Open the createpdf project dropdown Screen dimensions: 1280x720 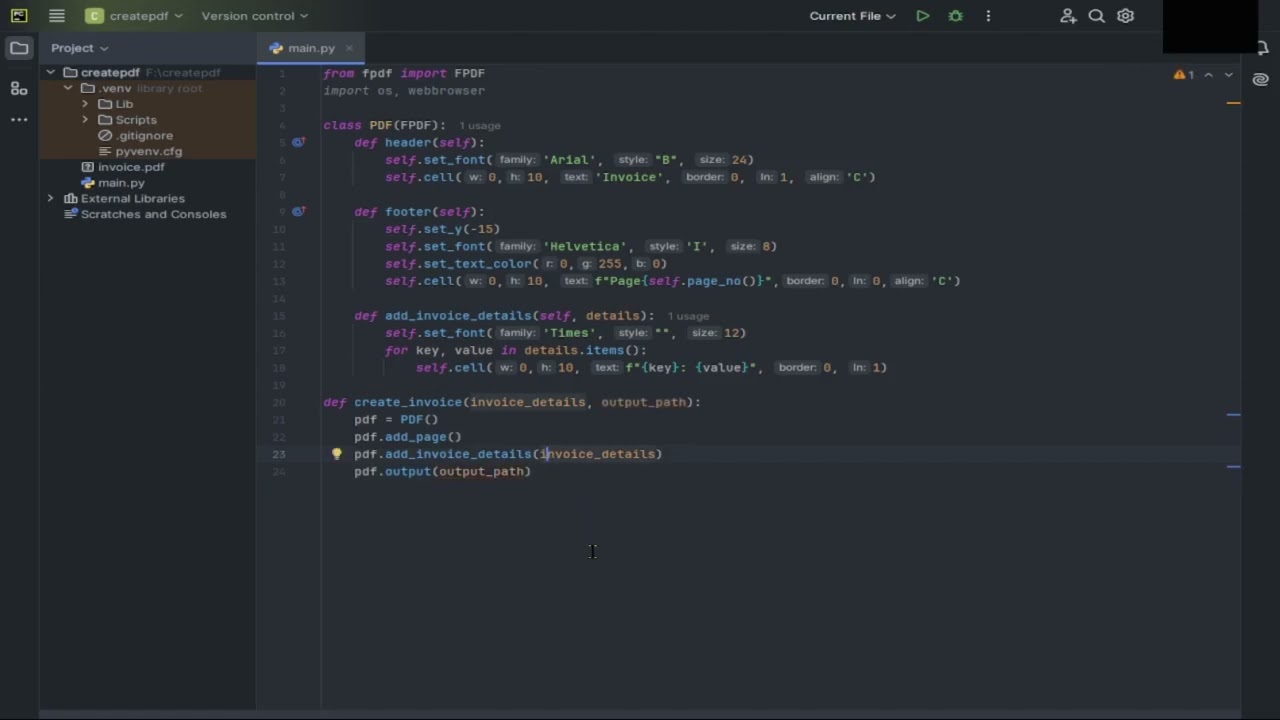(135, 16)
